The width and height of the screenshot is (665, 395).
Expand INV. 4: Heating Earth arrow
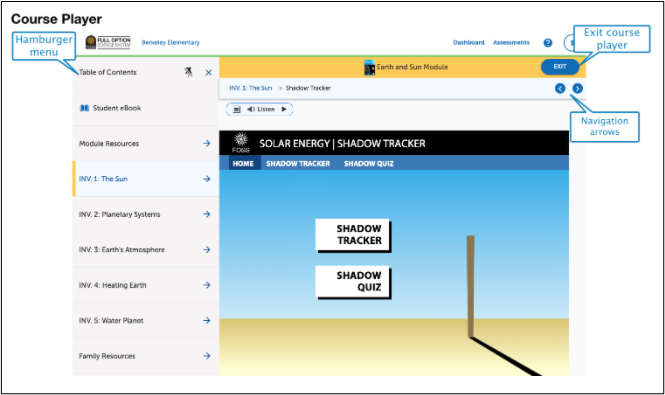pyautogui.click(x=207, y=285)
